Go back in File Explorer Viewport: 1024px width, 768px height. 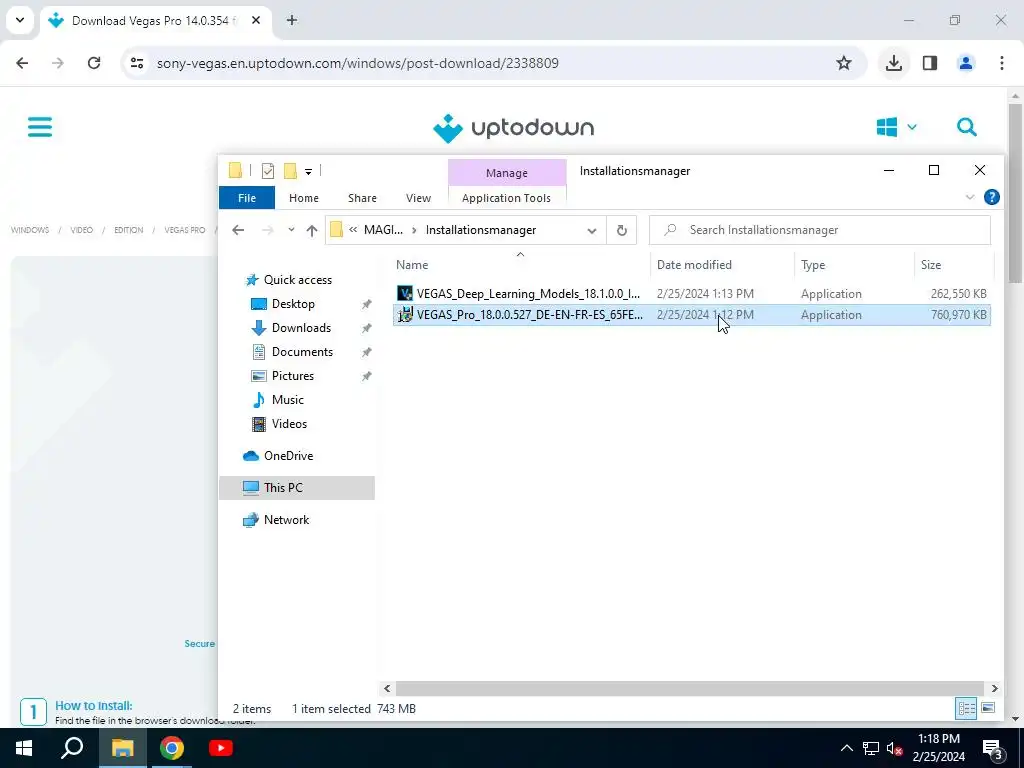(x=238, y=230)
